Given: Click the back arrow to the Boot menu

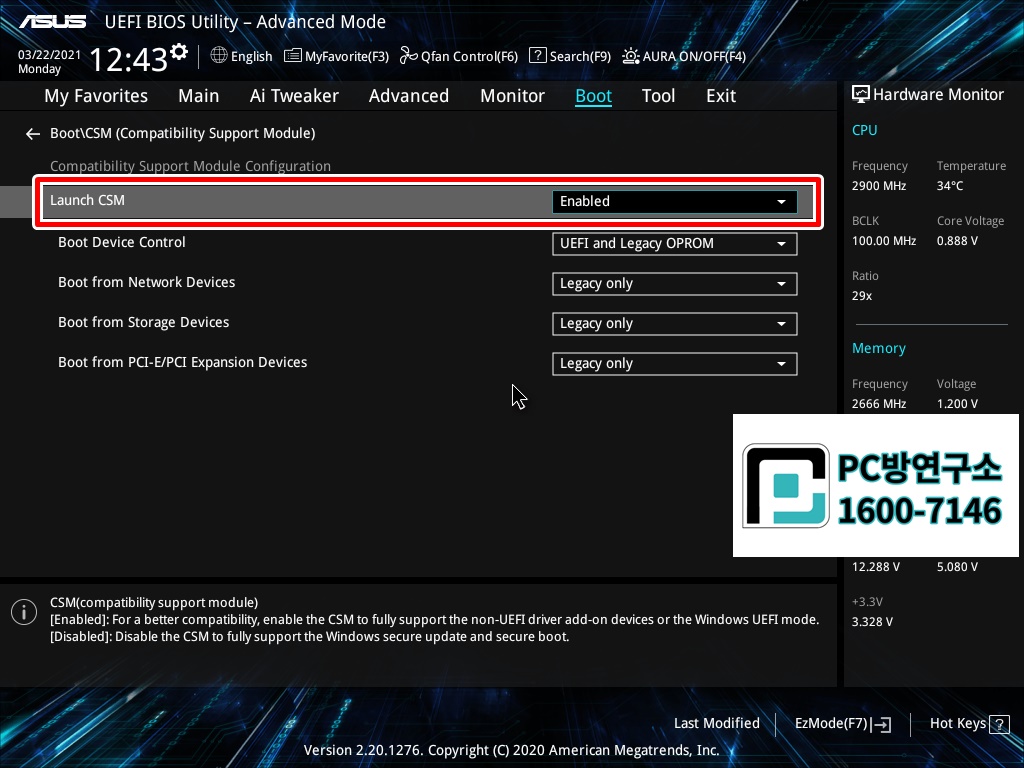Looking at the screenshot, I should coord(33,134).
